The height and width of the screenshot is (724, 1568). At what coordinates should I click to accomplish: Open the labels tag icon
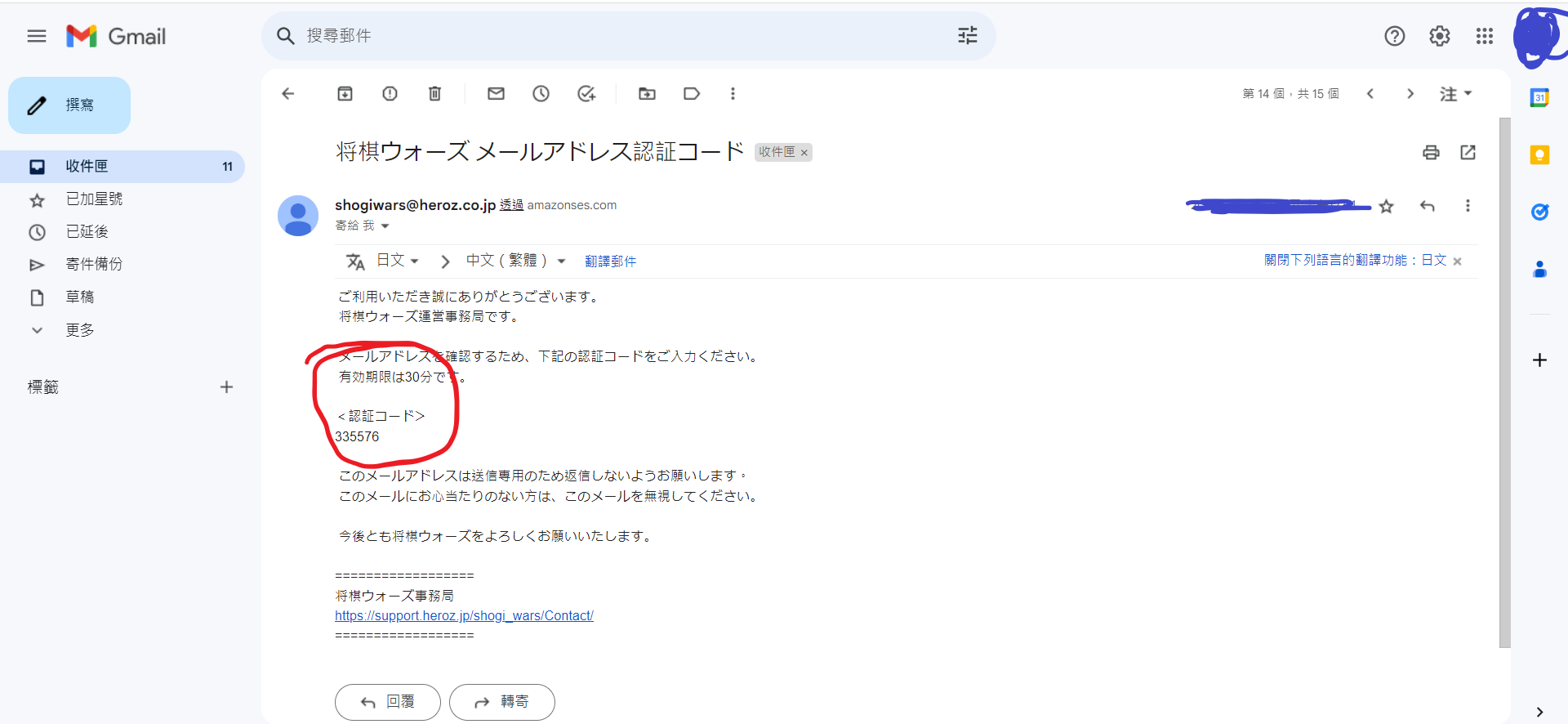tap(692, 94)
